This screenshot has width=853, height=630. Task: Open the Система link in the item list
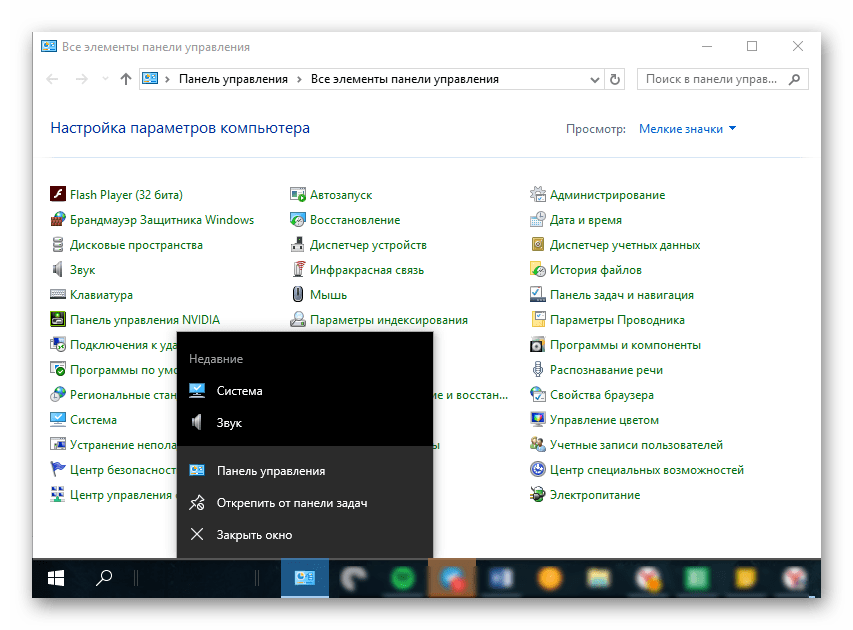(x=93, y=419)
